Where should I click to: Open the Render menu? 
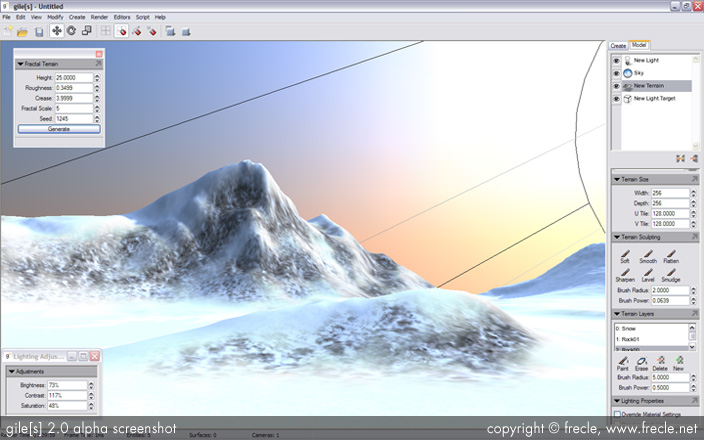[99, 17]
